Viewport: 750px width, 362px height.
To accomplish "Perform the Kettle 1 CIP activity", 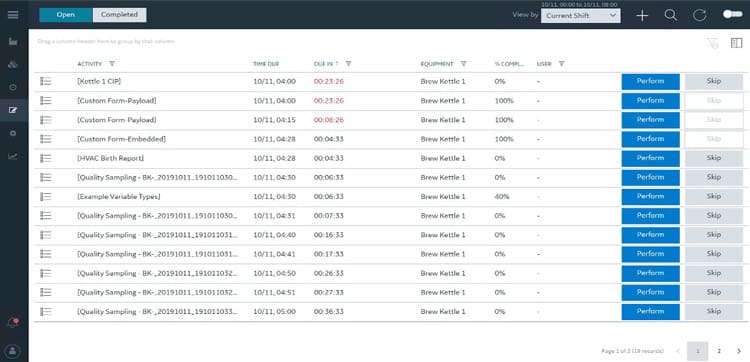I will coord(651,82).
